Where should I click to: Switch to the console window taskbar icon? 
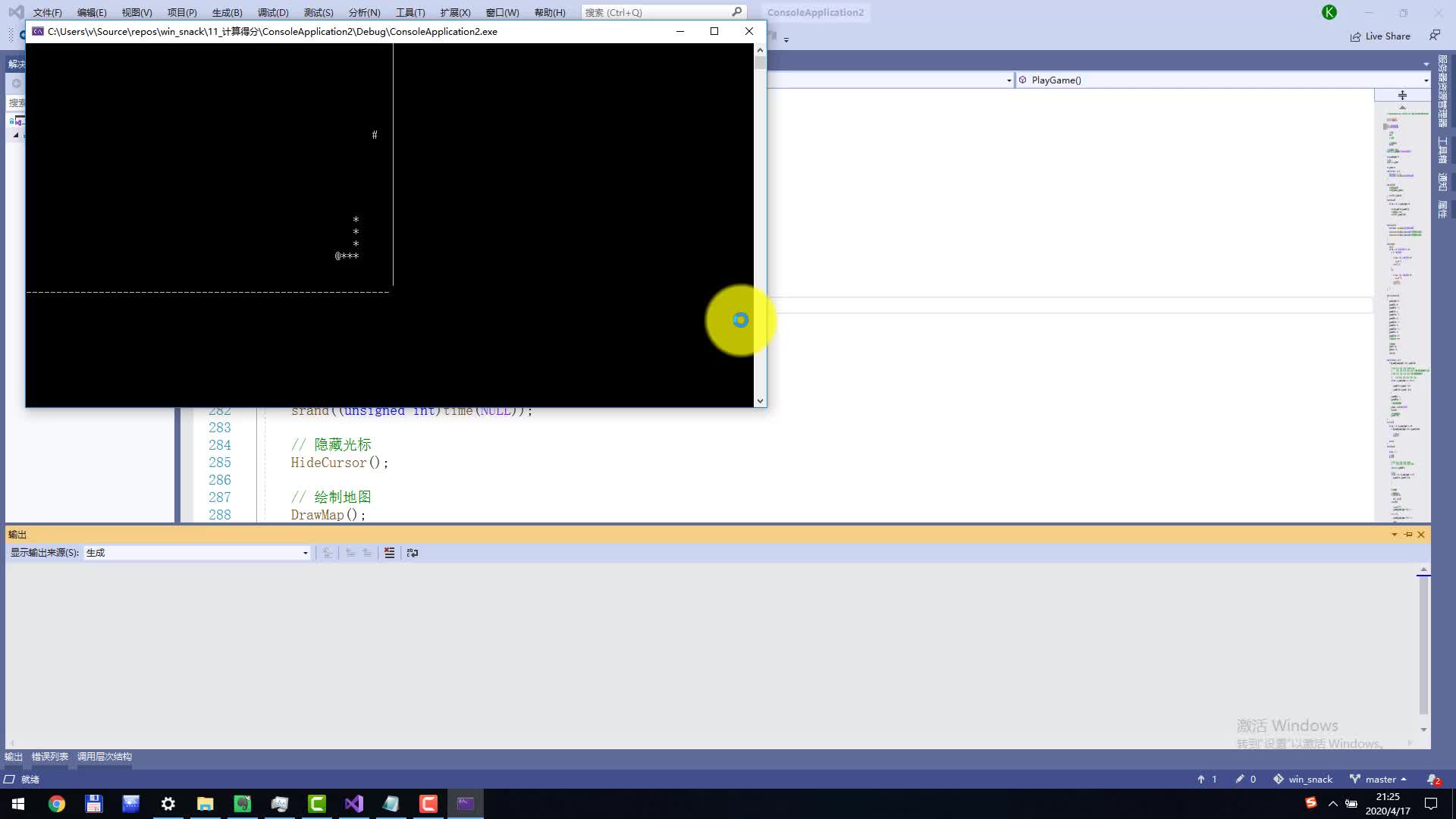tap(465, 804)
